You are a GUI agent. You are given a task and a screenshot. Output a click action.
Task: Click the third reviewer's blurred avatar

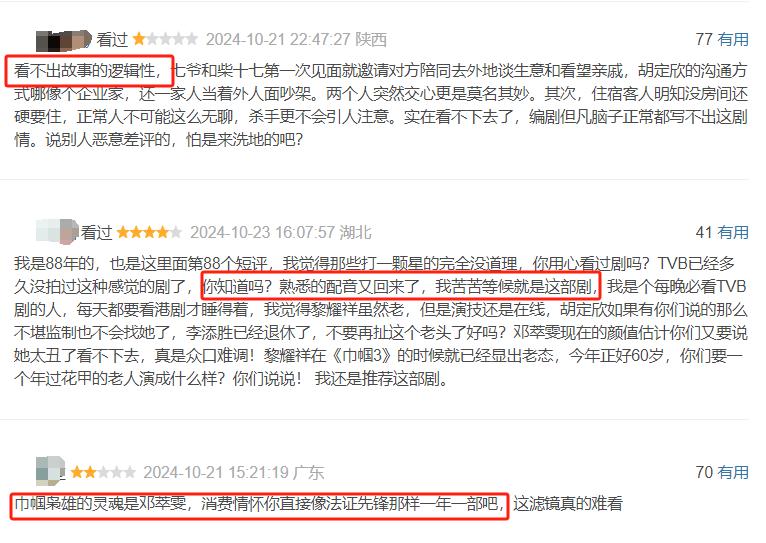50,470
